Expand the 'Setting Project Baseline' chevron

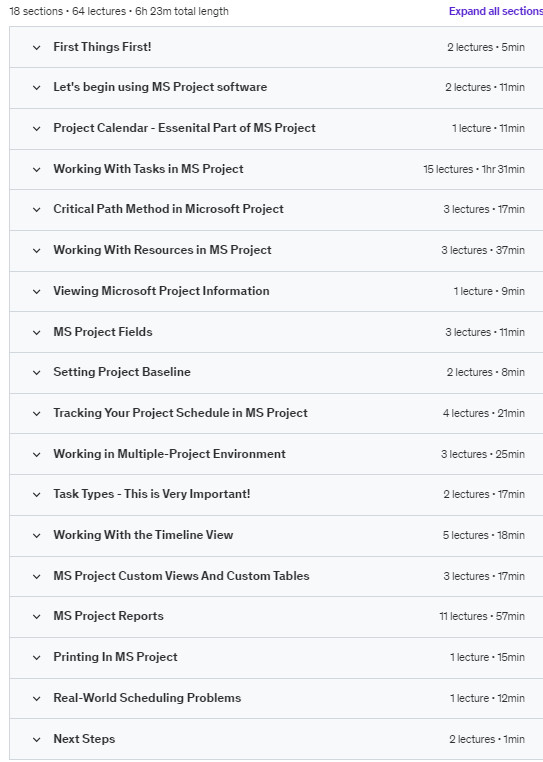point(36,373)
